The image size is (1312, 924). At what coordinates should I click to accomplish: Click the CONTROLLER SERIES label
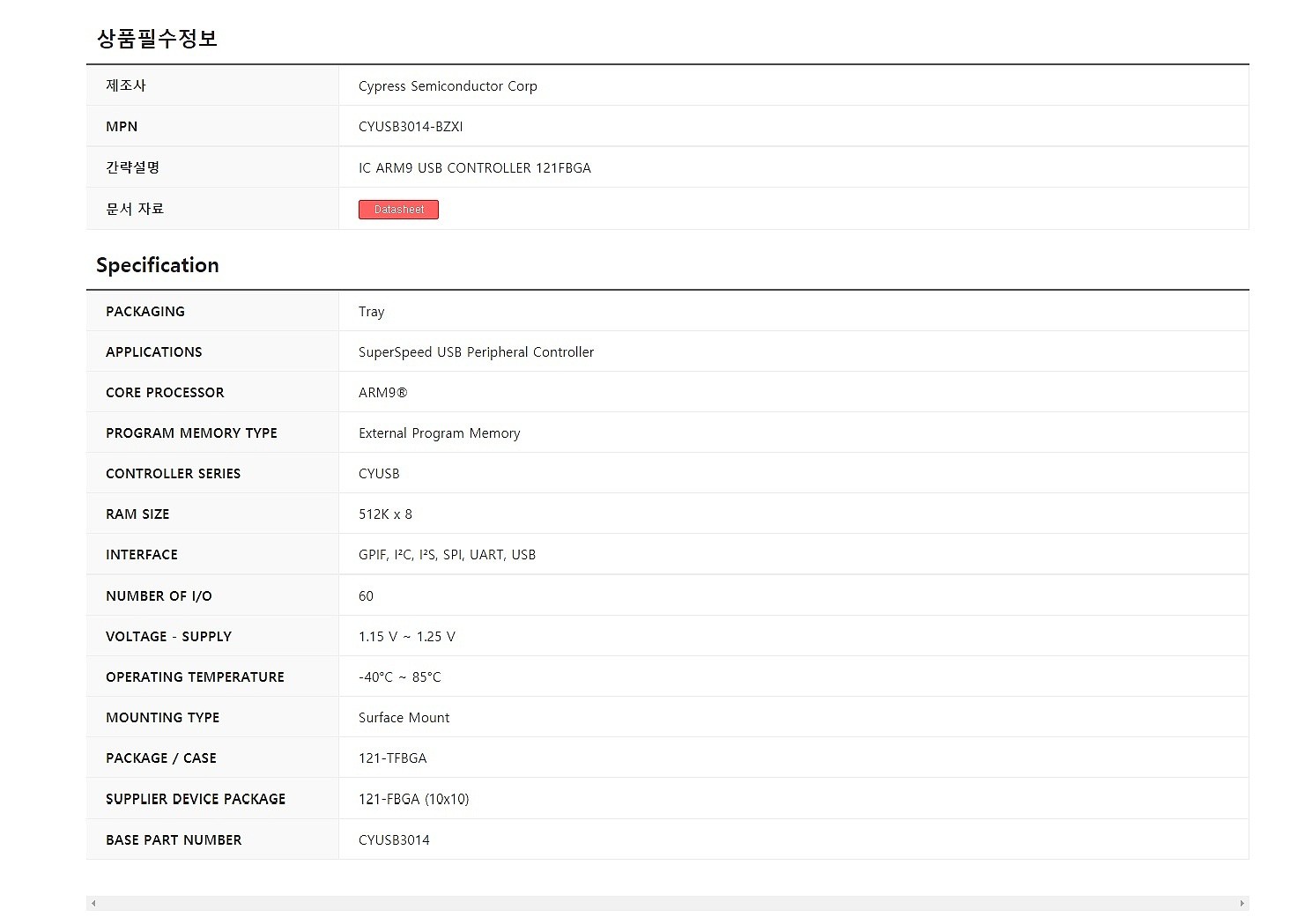pyautogui.click(x=173, y=474)
